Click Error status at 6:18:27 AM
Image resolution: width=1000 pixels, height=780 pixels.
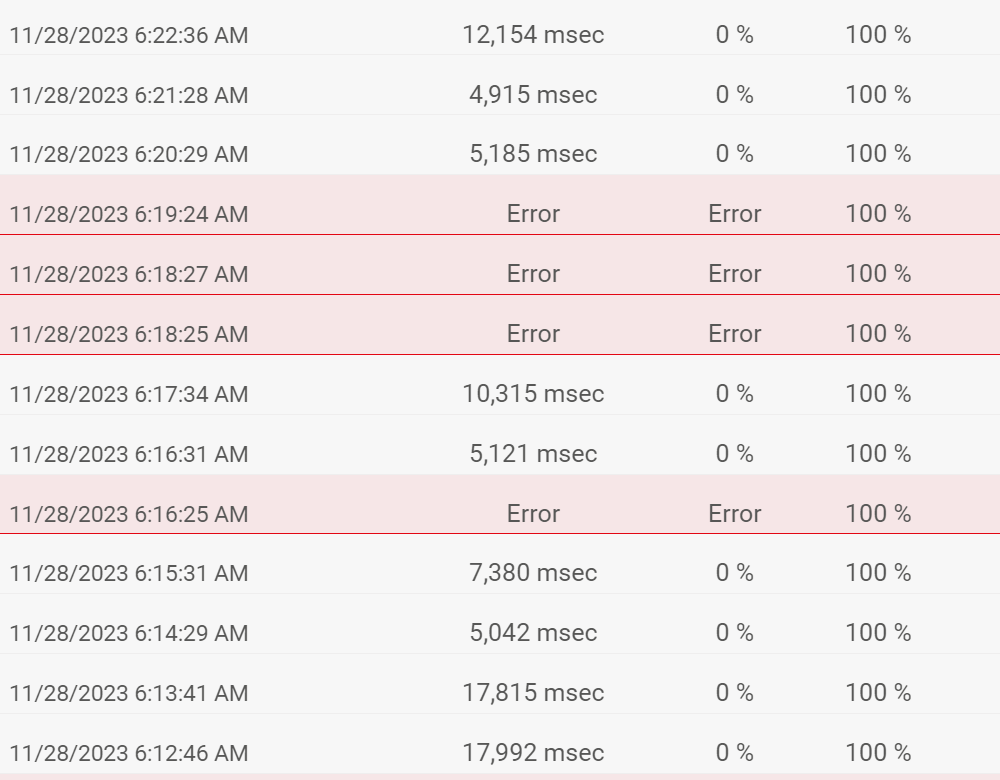click(x=533, y=274)
